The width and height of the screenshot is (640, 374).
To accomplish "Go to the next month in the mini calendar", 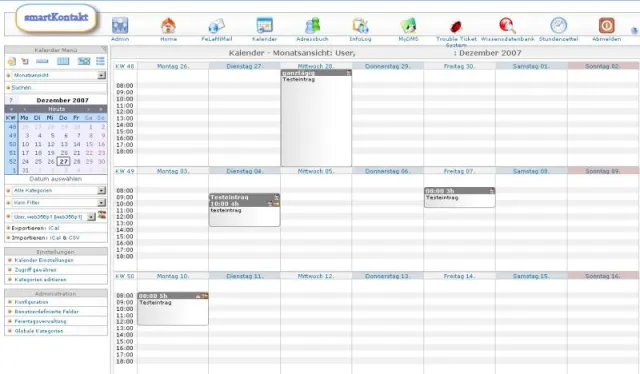I will 88,109.
